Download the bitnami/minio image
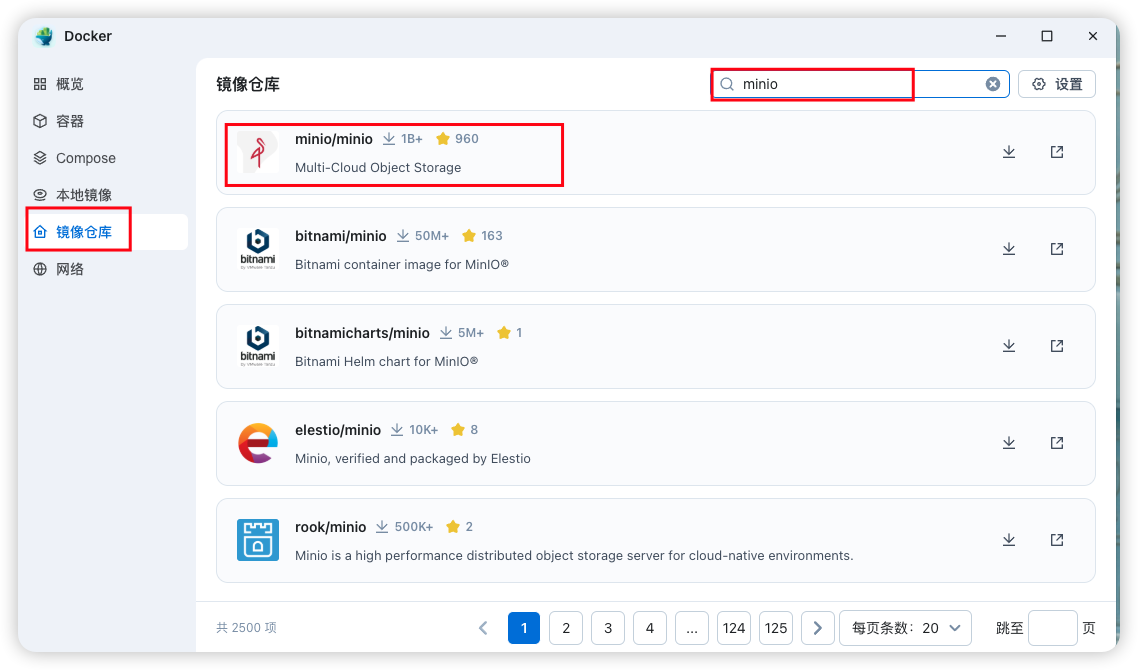The width and height of the screenshot is (1138, 670). point(1009,249)
